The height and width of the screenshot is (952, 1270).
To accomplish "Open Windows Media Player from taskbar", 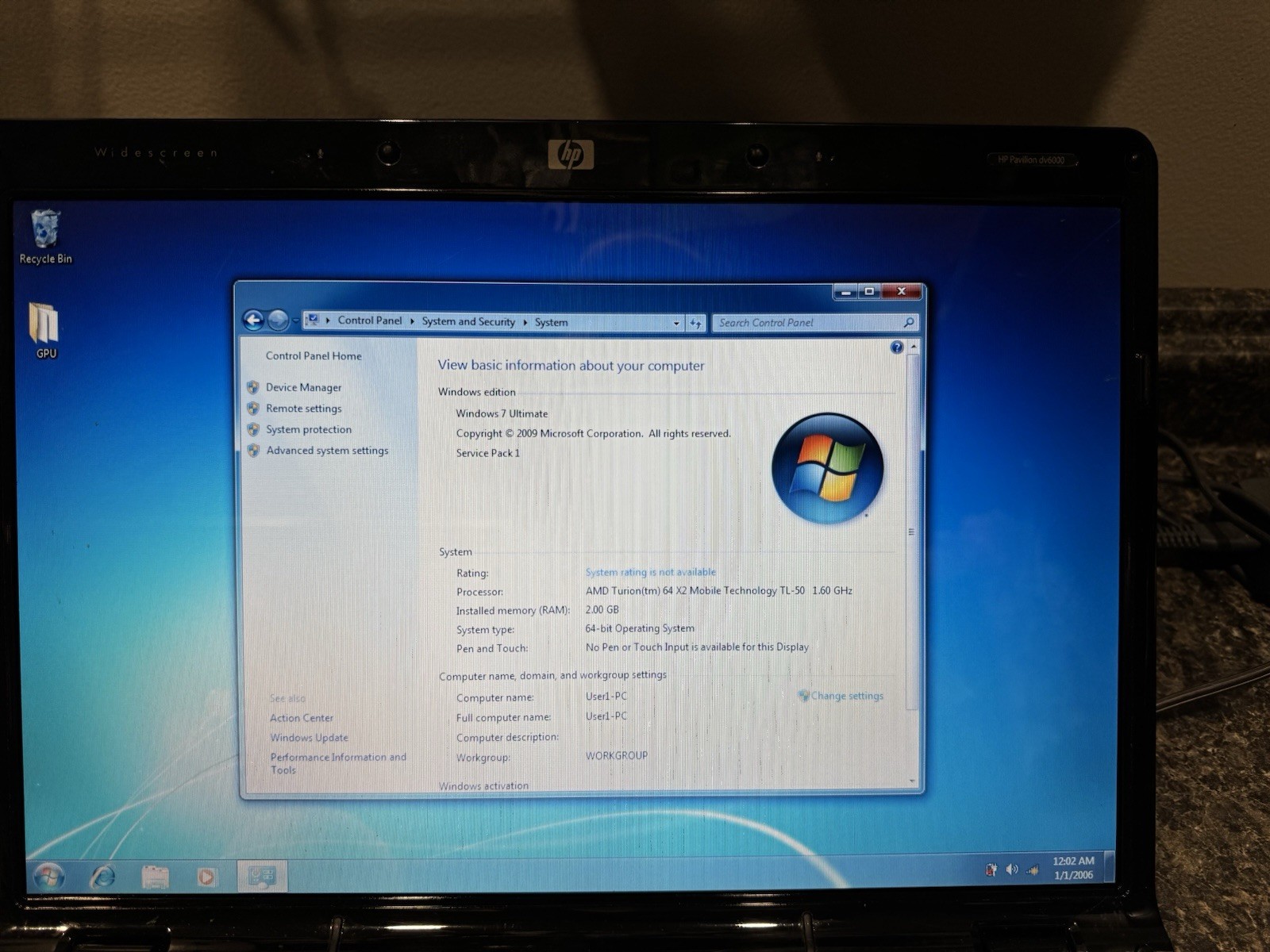I will tap(206, 877).
